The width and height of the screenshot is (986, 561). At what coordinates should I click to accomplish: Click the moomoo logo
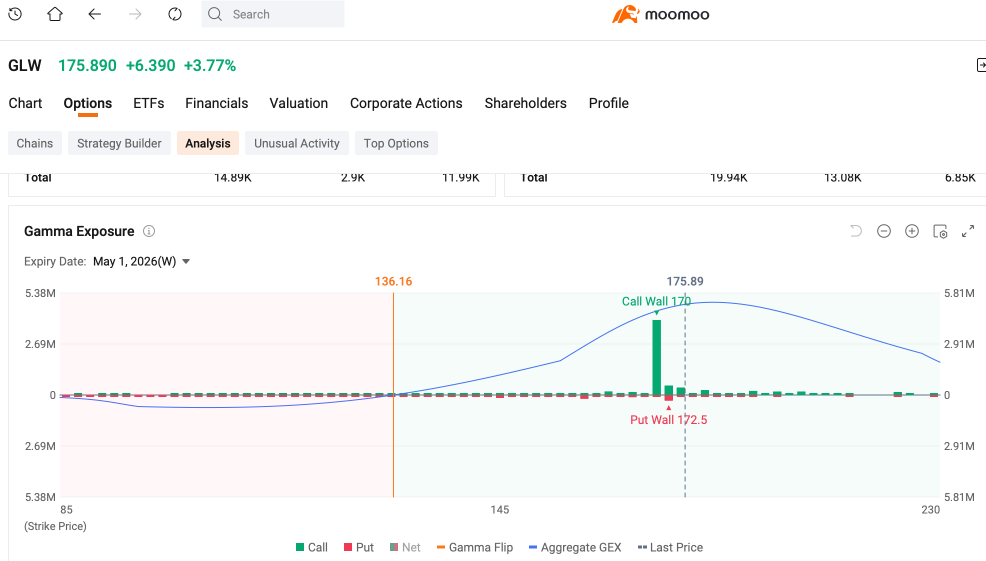pos(660,14)
